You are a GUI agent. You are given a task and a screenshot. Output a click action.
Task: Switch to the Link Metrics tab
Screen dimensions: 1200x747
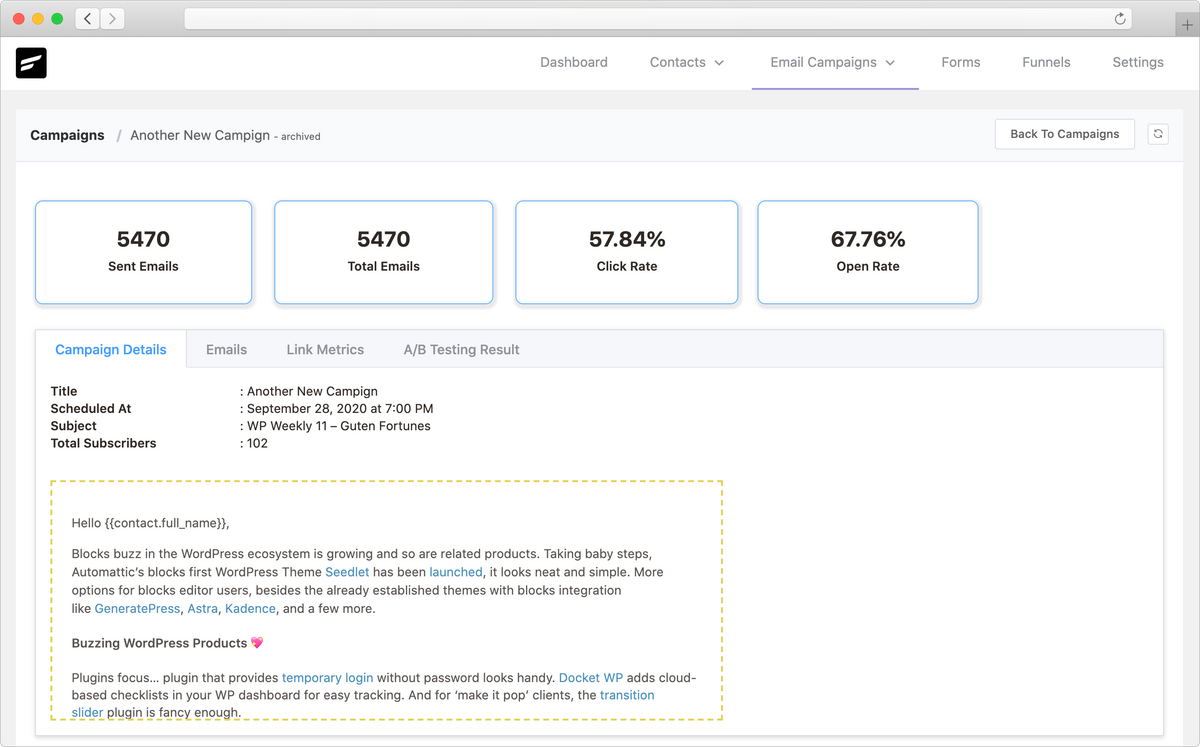(325, 350)
